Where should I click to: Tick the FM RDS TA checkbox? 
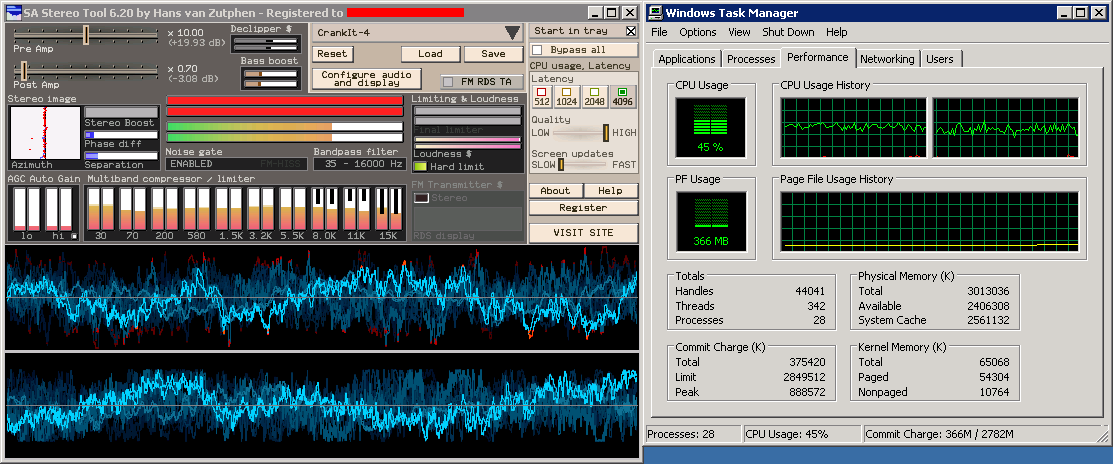click(448, 82)
